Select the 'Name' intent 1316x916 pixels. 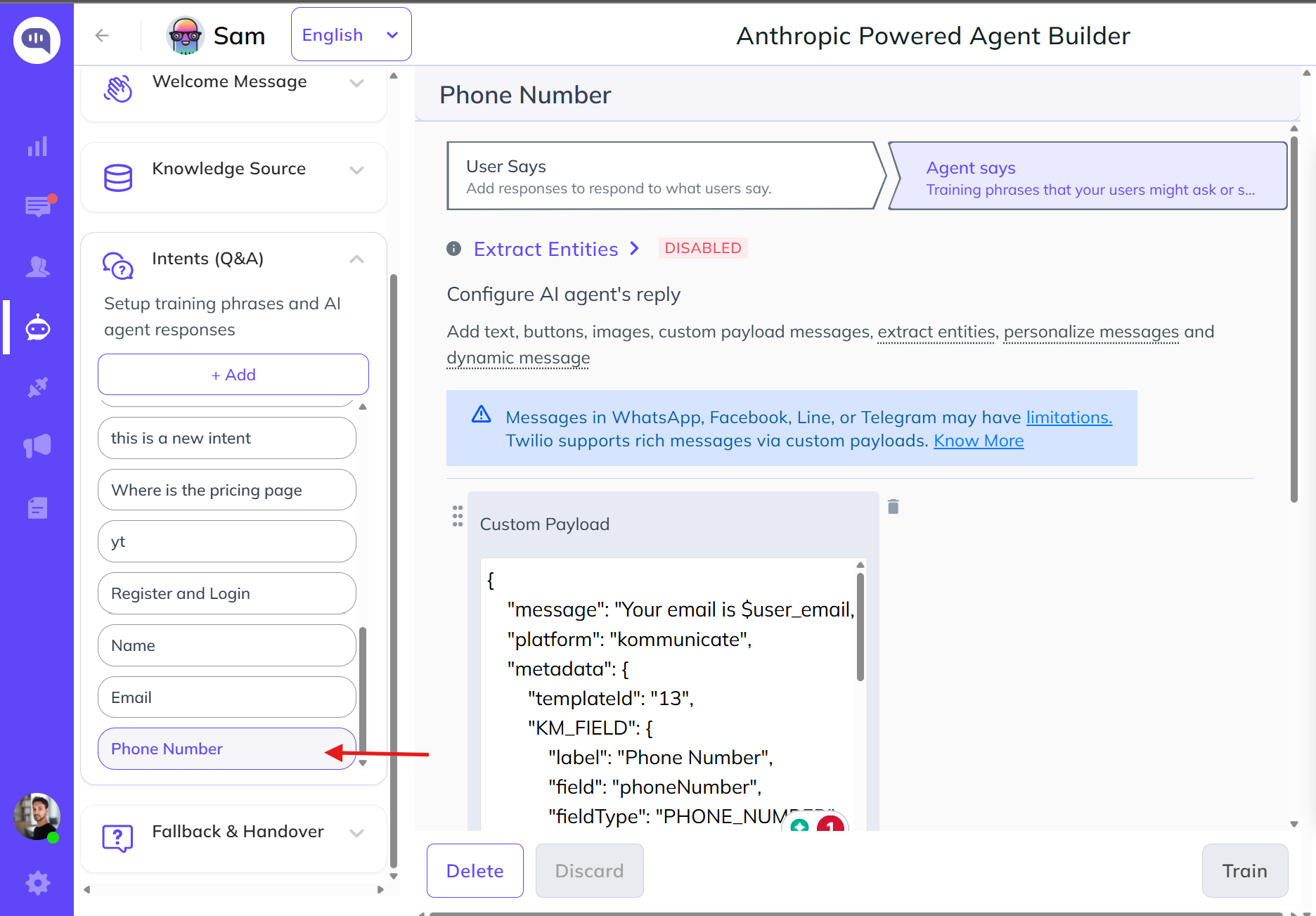click(x=227, y=645)
